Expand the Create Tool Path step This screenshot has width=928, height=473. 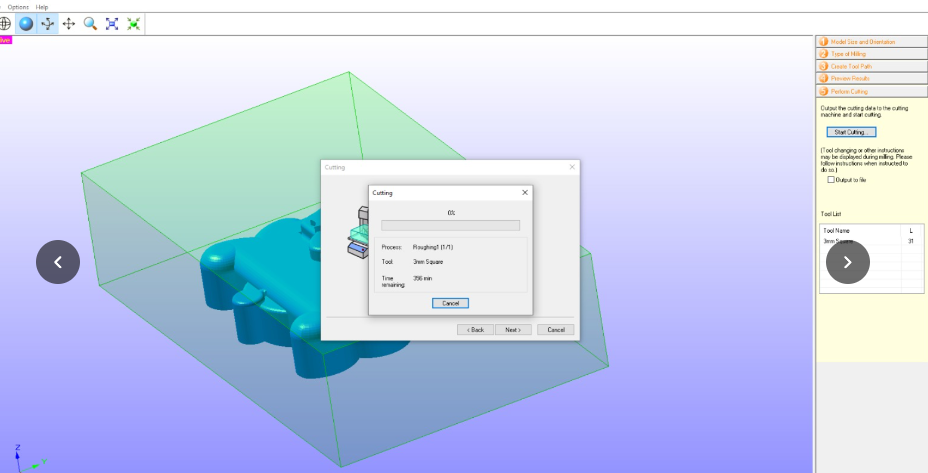(x=872, y=66)
